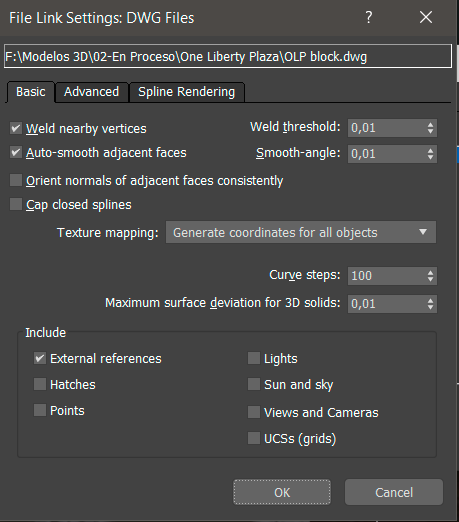Decrease Maximum surface deviation spinner value
This screenshot has width=459, height=522.
430,307
